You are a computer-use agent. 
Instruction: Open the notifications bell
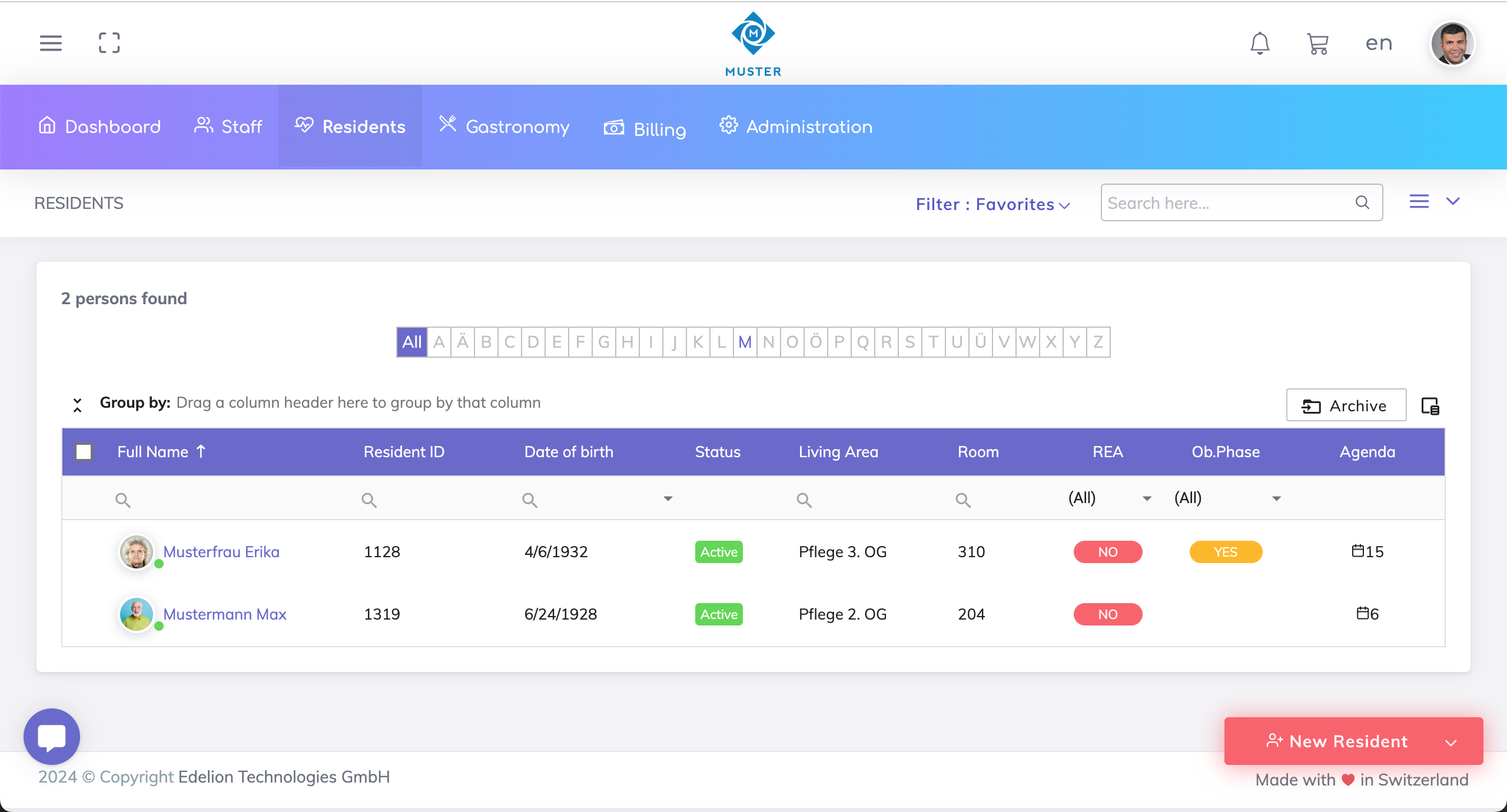point(1260,43)
